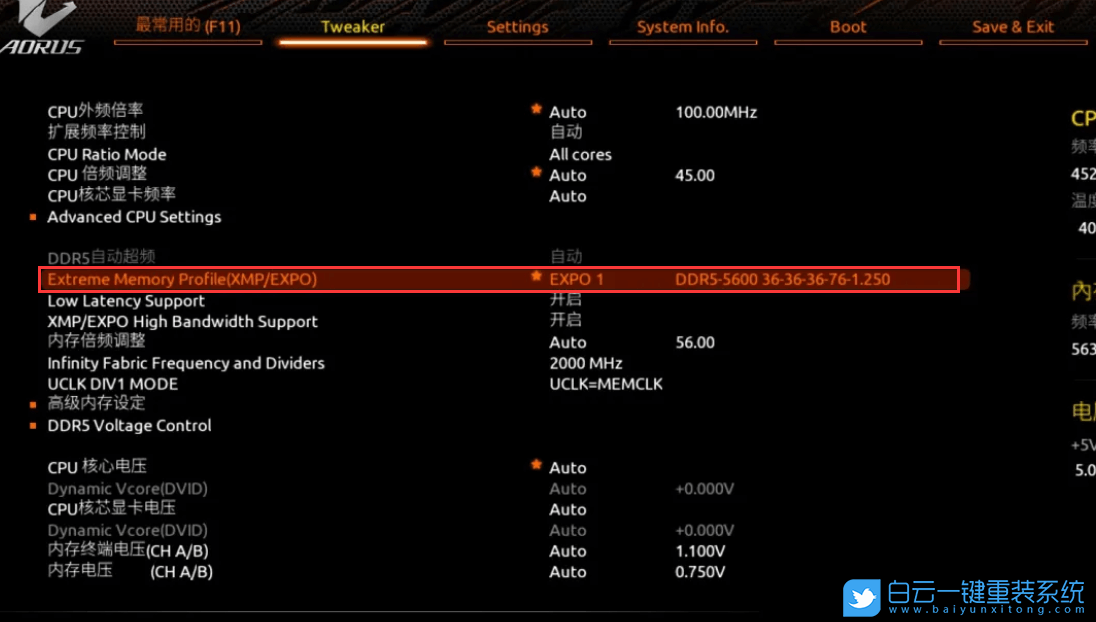The width and height of the screenshot is (1096, 622).
Task: Go to the Save & Exit tab
Action: coord(1012,27)
